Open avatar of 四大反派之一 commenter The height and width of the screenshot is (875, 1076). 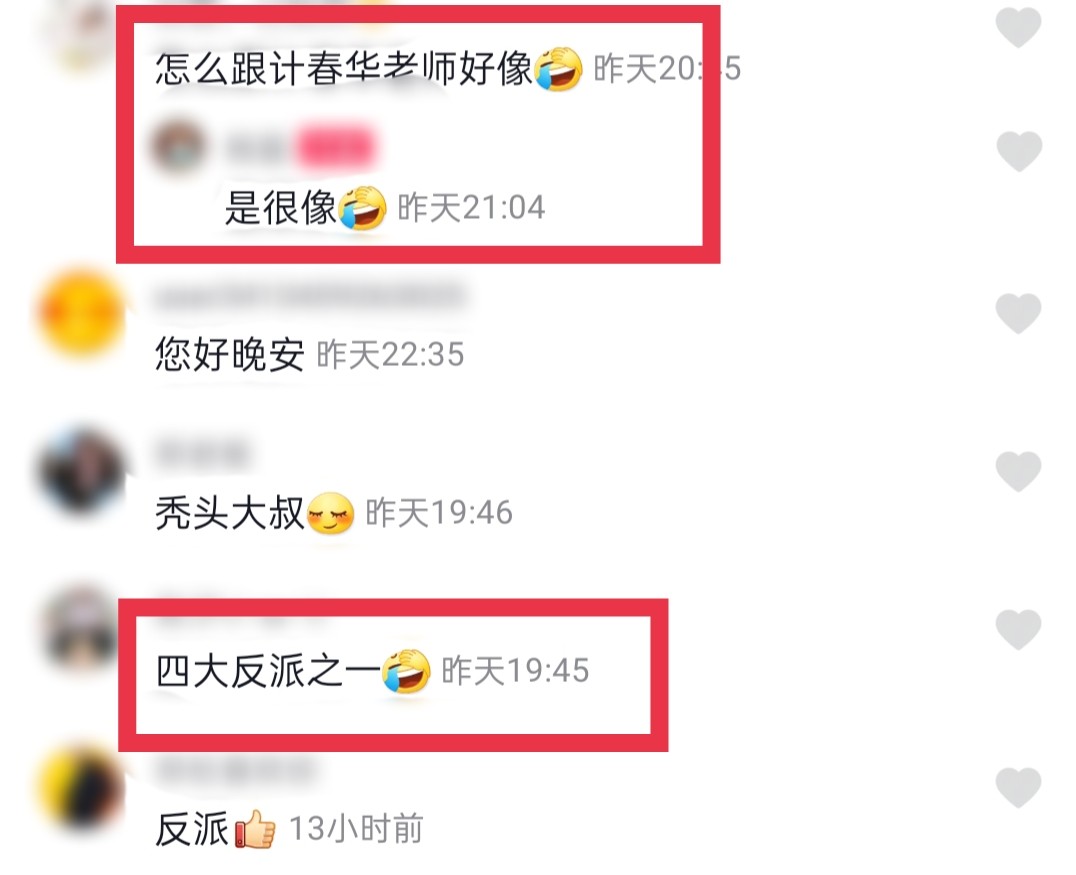81,629
